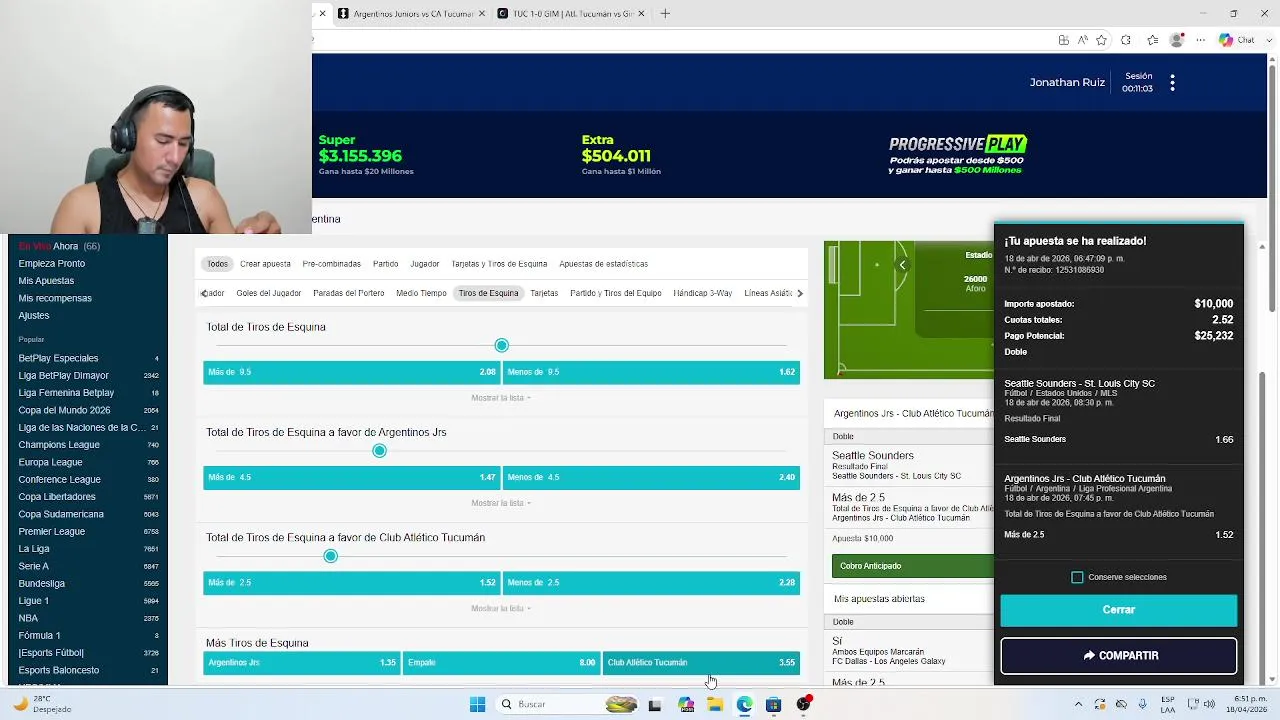Open Empieza Pronto in the sidebar
The width and height of the screenshot is (1280, 720).
tap(52, 263)
